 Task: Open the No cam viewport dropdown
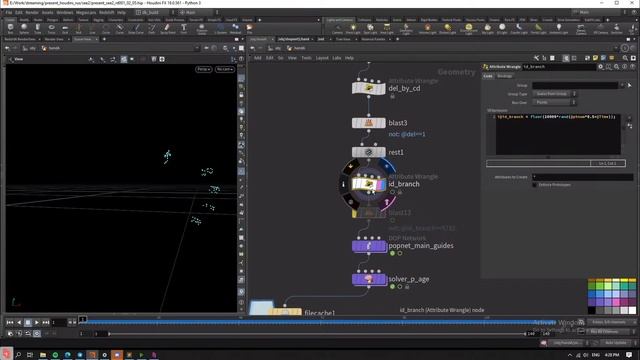[224, 69]
